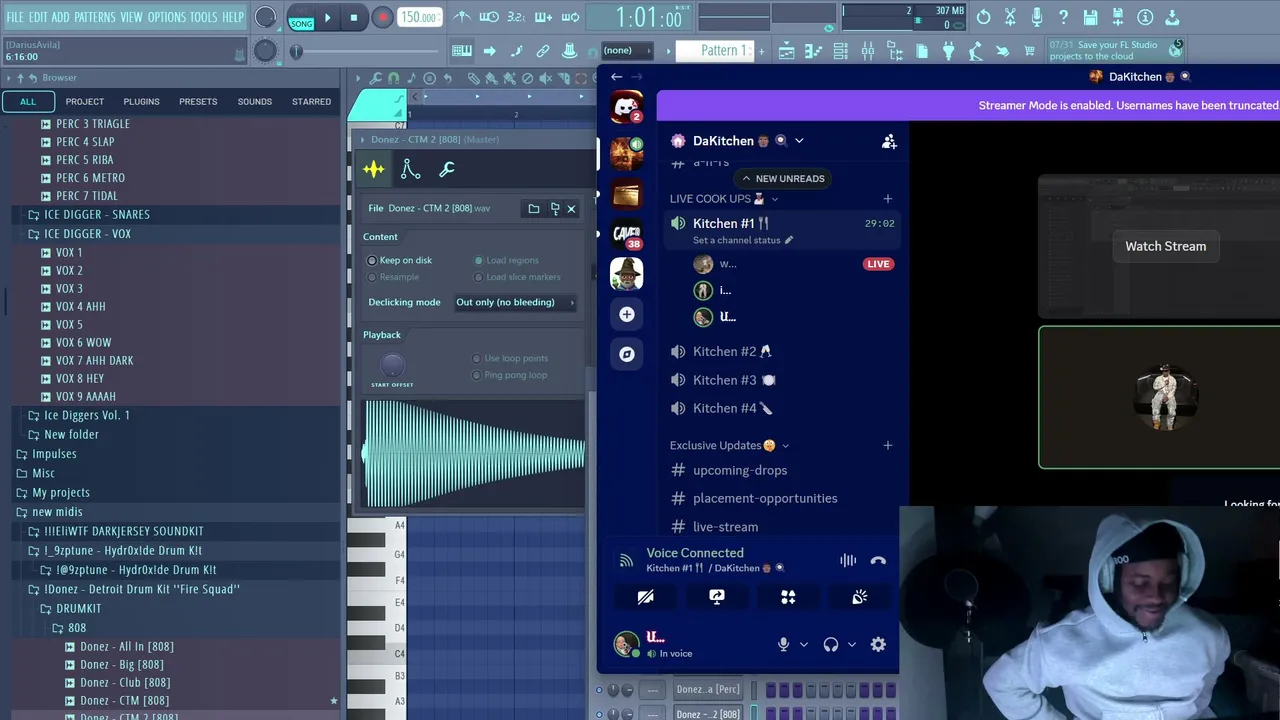Jump to NEW UNREADS in channel list
Screen dimensions: 1280x720
(x=783, y=178)
